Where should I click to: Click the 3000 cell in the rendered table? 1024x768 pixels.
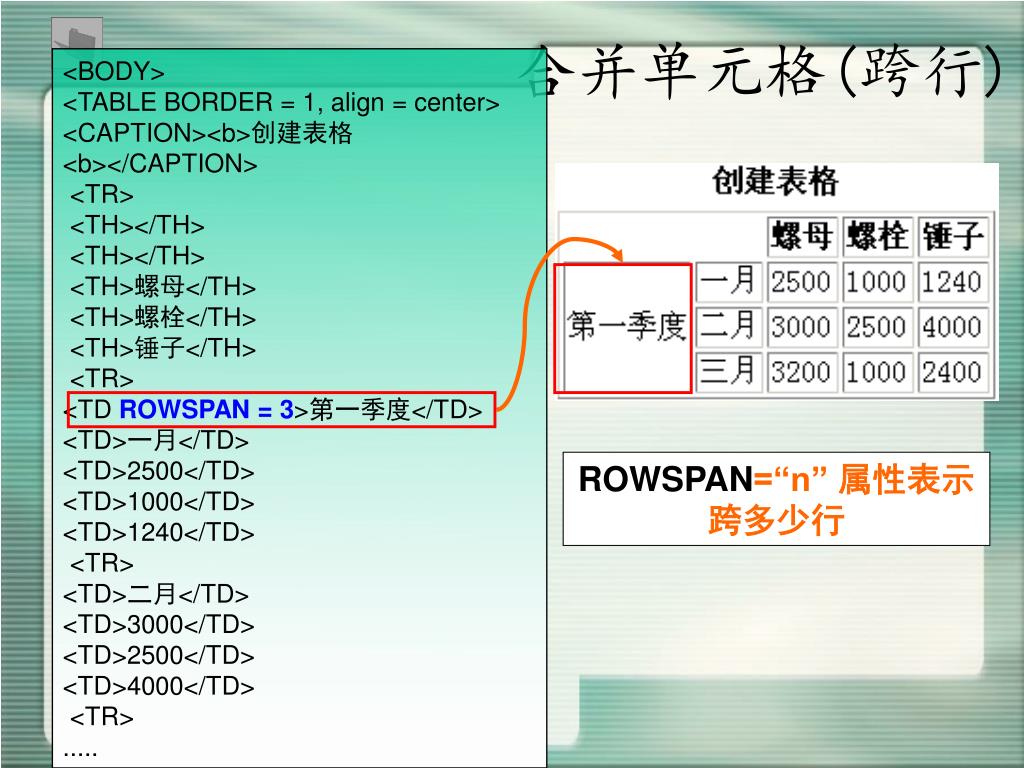tap(802, 327)
